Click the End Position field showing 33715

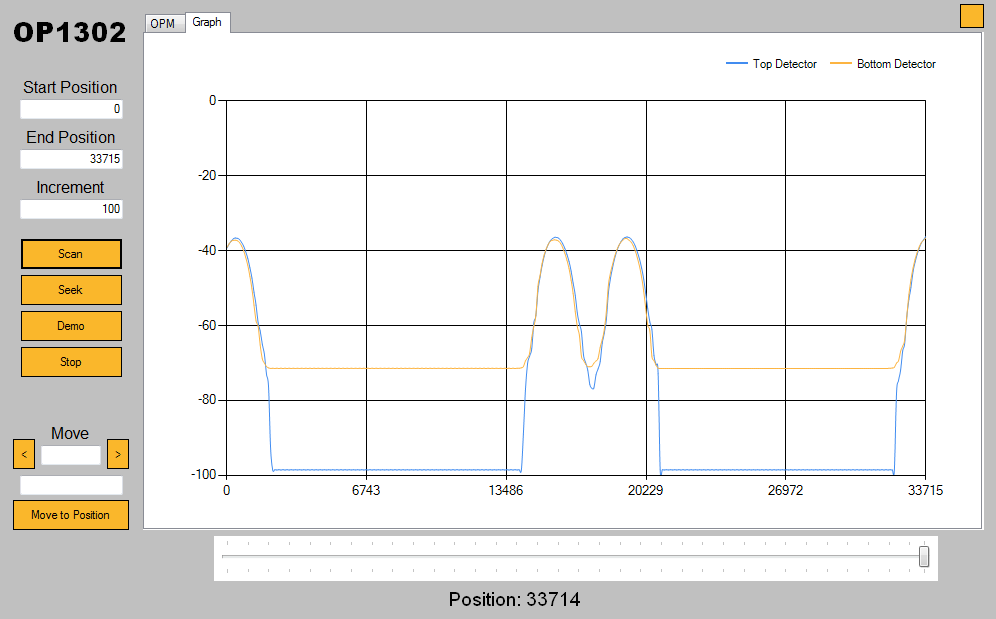71,159
